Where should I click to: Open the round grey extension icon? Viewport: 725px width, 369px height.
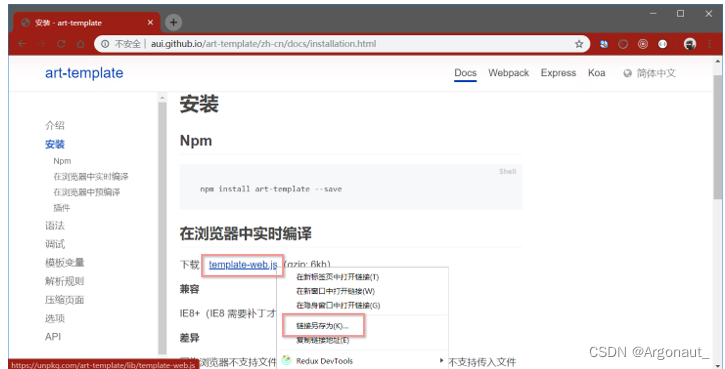tap(623, 44)
